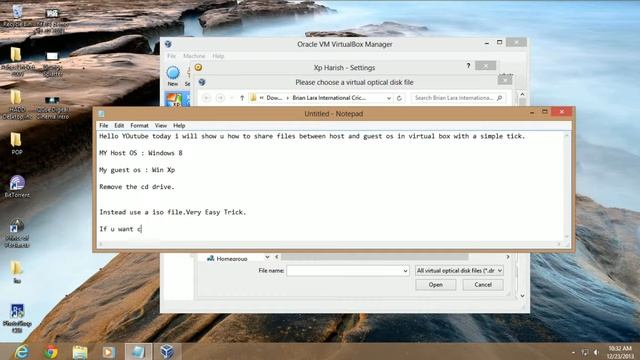
Task: Click Notepad horizontal scrollbar left arrow
Action: (x=101, y=244)
